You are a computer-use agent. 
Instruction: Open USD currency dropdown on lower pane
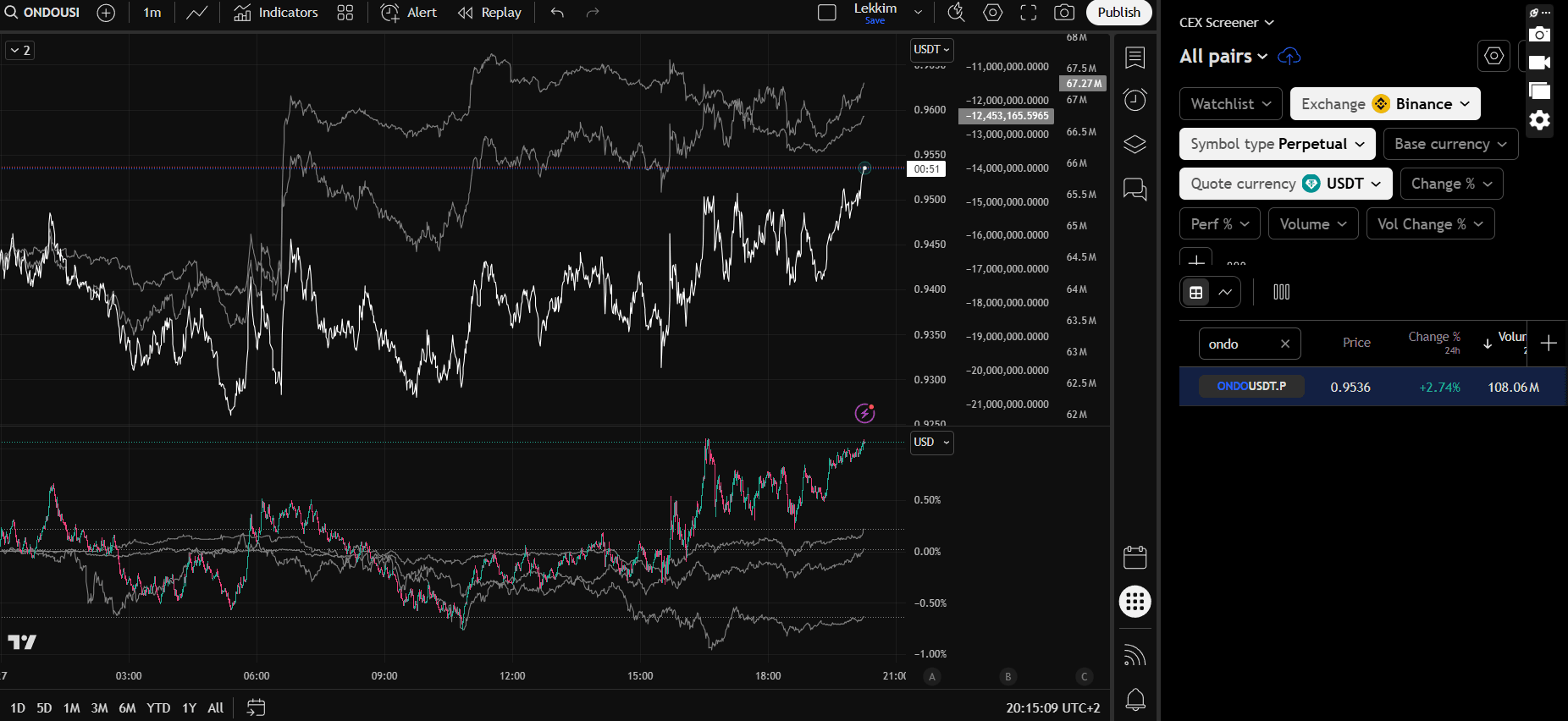pos(931,443)
